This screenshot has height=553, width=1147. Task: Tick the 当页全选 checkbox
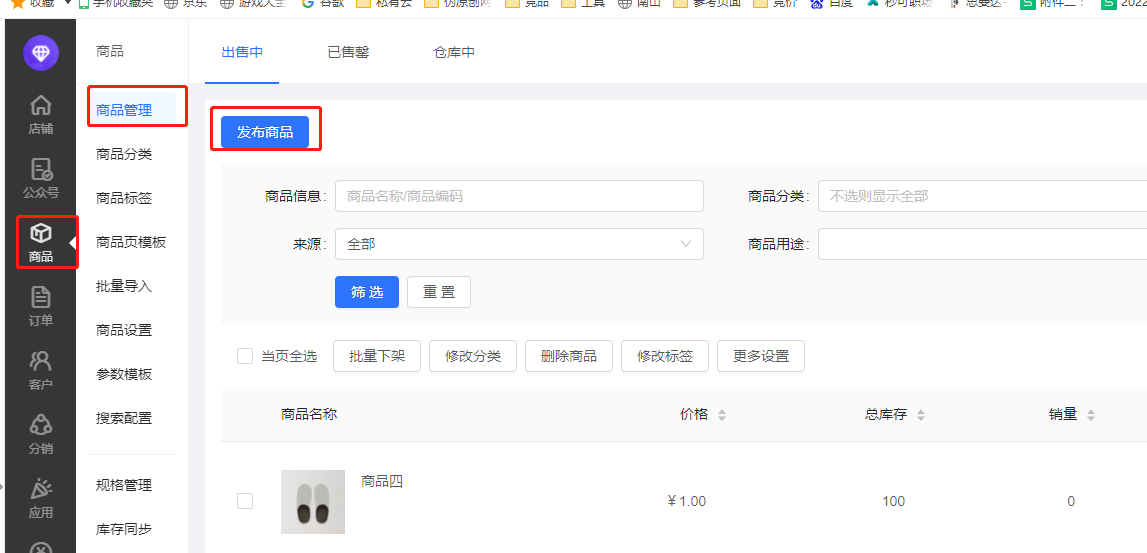[x=245, y=356]
